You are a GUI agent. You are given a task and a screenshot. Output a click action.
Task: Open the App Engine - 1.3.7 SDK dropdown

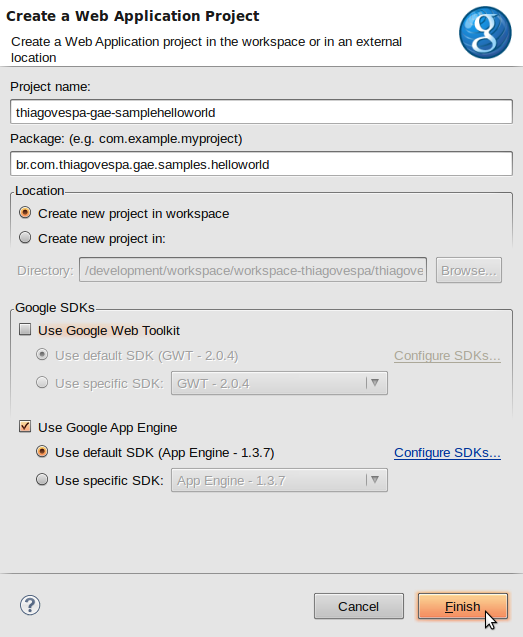point(279,480)
